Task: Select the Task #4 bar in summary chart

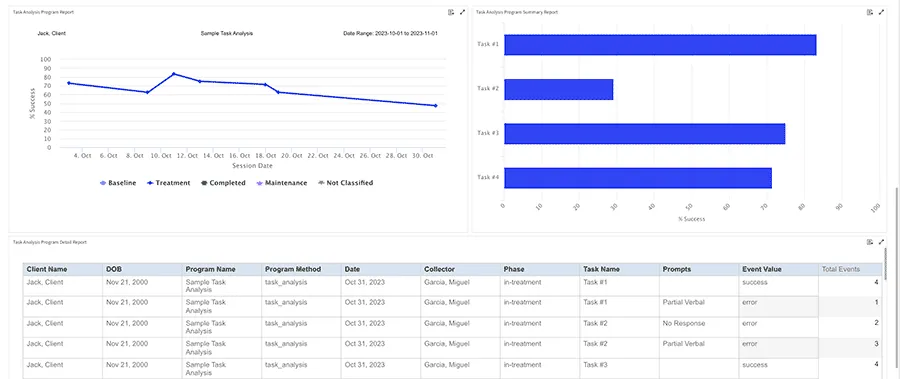Action: tap(638, 178)
